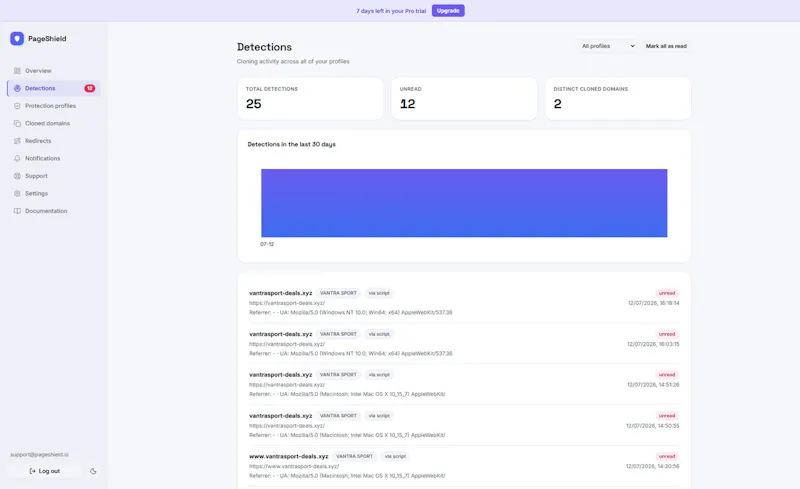
Task: Click the PageShield brand name
Action: click(47, 39)
